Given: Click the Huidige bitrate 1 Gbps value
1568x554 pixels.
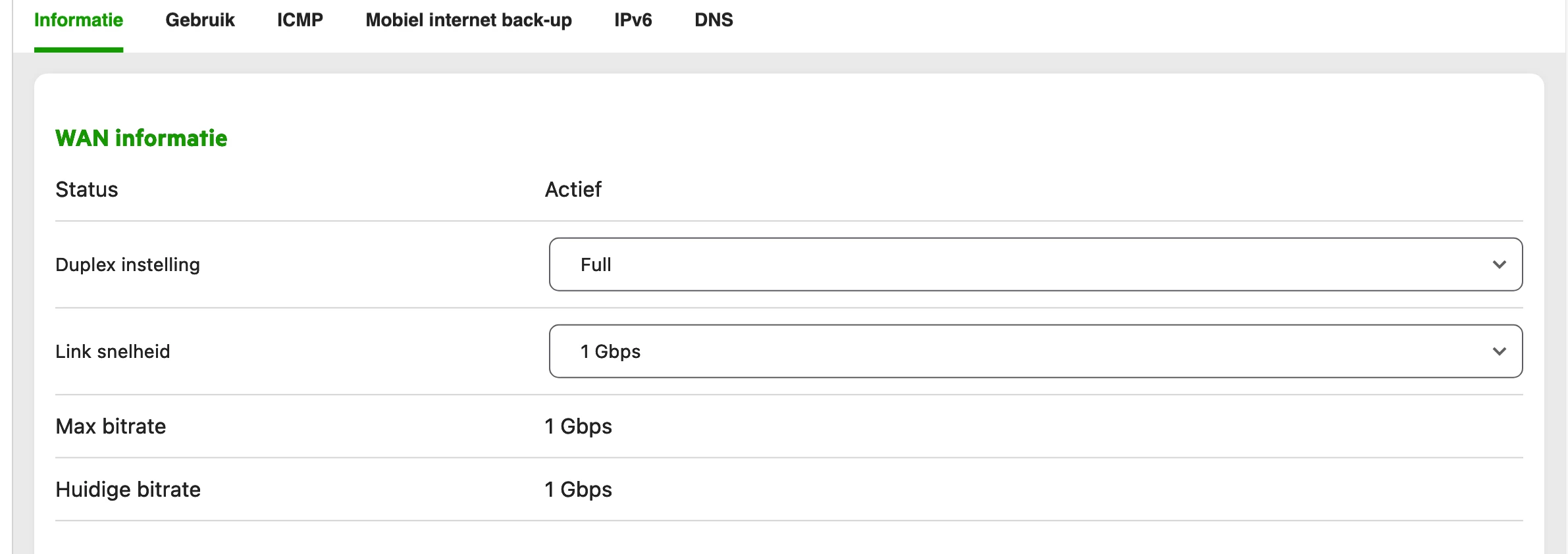Looking at the screenshot, I should point(578,490).
